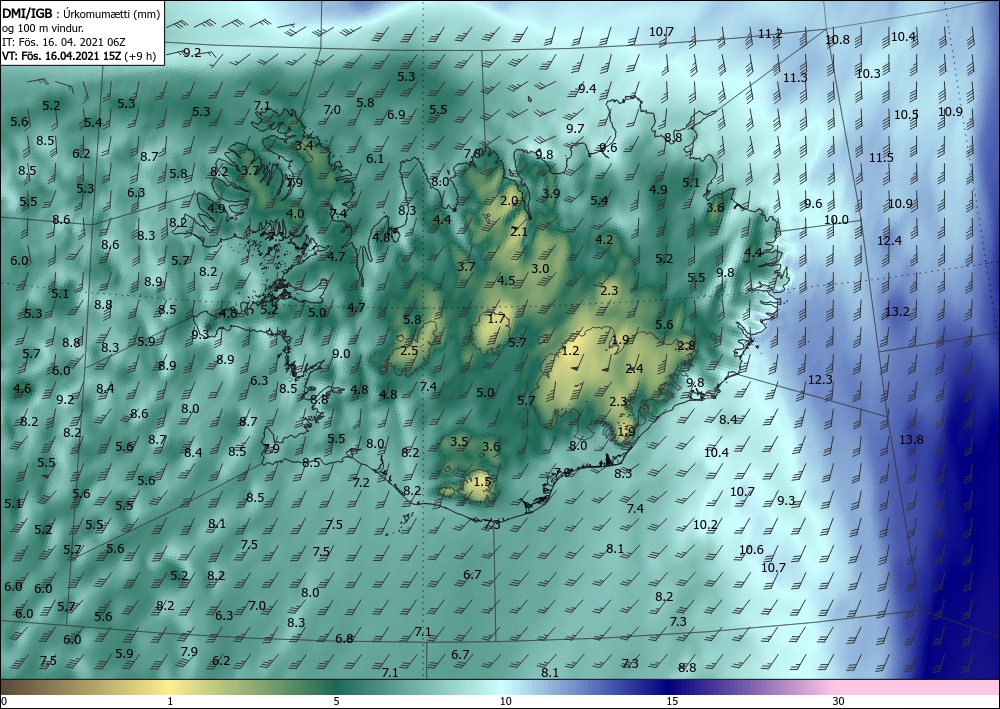Click the map value "10.0"
This screenshot has width=1000, height=709.
click(x=836, y=220)
